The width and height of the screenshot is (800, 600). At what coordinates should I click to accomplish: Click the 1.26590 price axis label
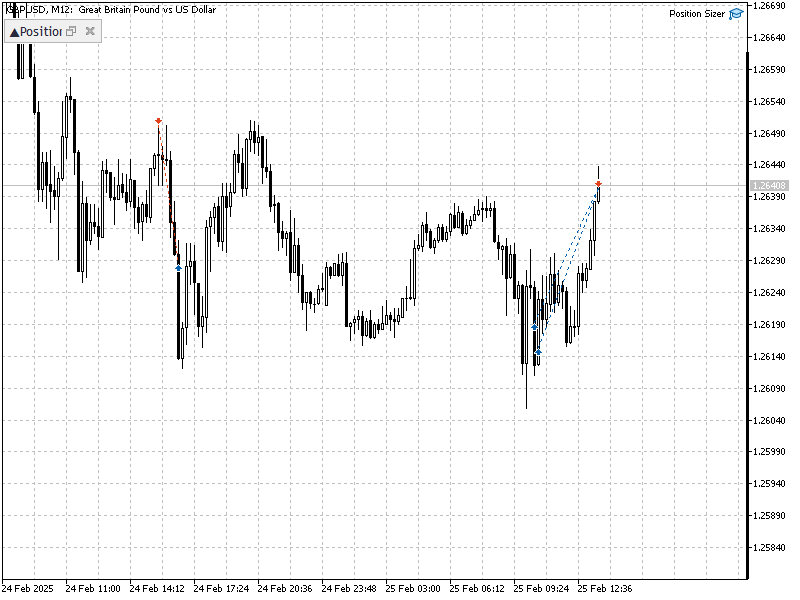(x=769, y=69)
